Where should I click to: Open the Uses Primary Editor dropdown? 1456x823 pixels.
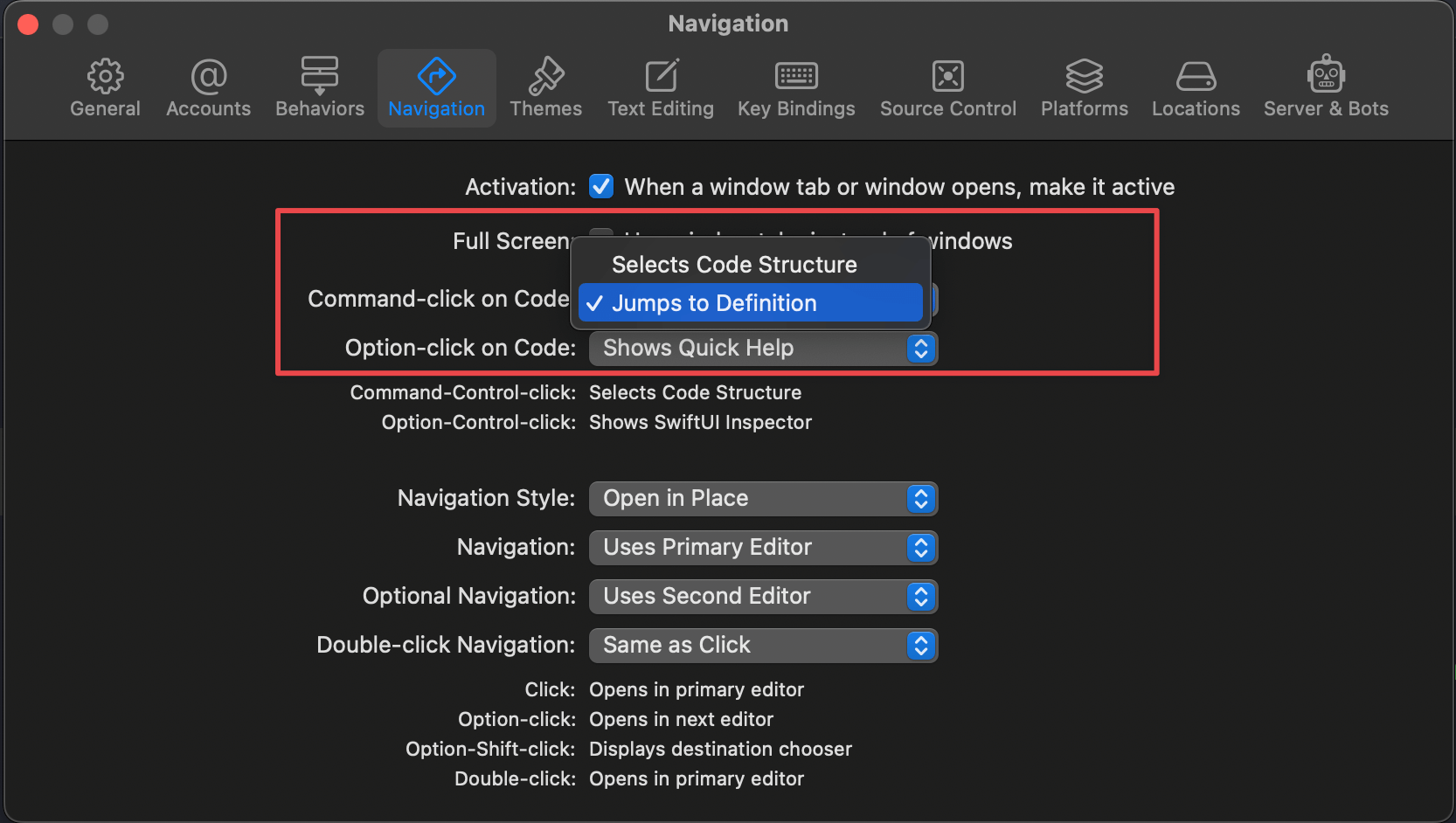point(762,548)
